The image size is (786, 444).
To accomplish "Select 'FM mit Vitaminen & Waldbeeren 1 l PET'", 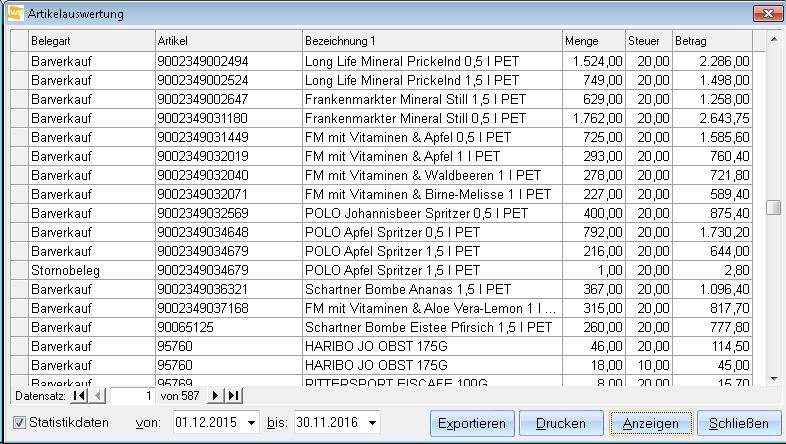I will tap(423, 175).
